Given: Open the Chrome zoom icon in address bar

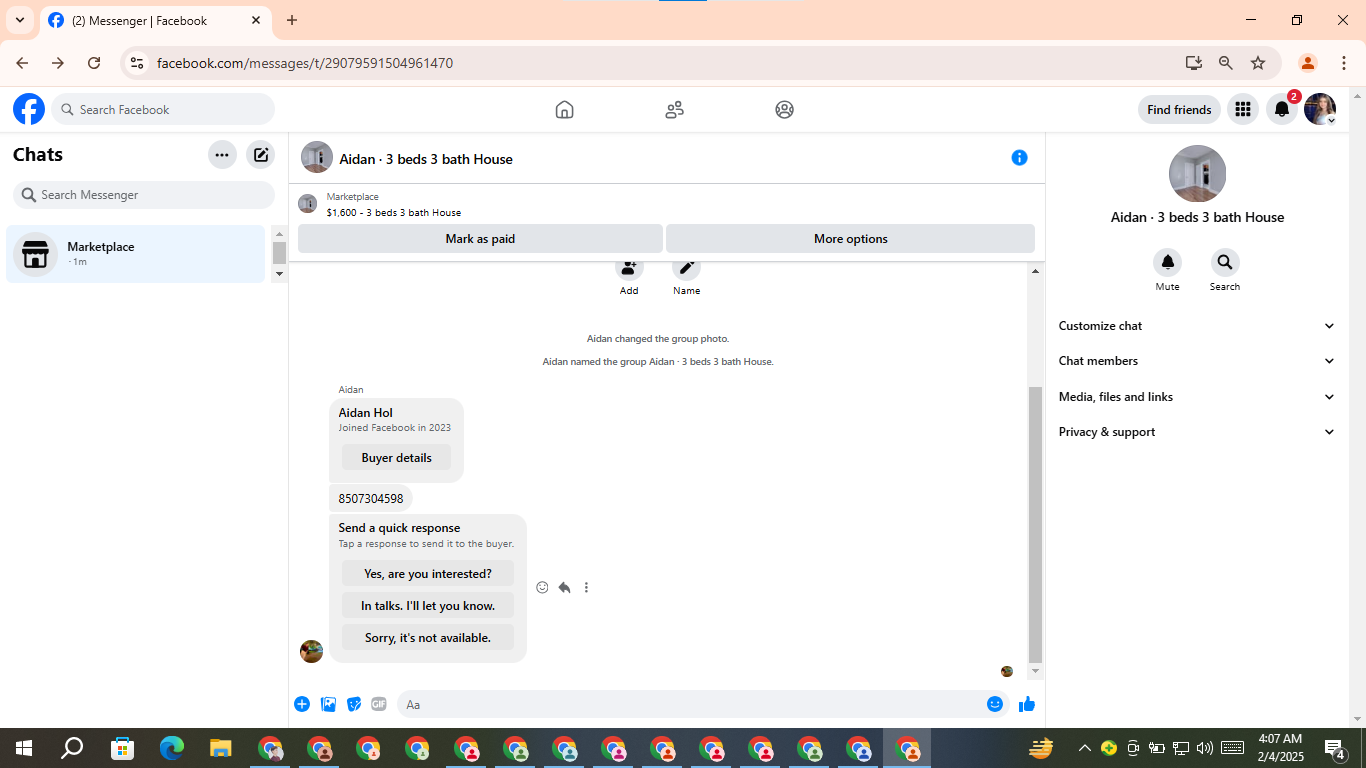Looking at the screenshot, I should click(1226, 63).
